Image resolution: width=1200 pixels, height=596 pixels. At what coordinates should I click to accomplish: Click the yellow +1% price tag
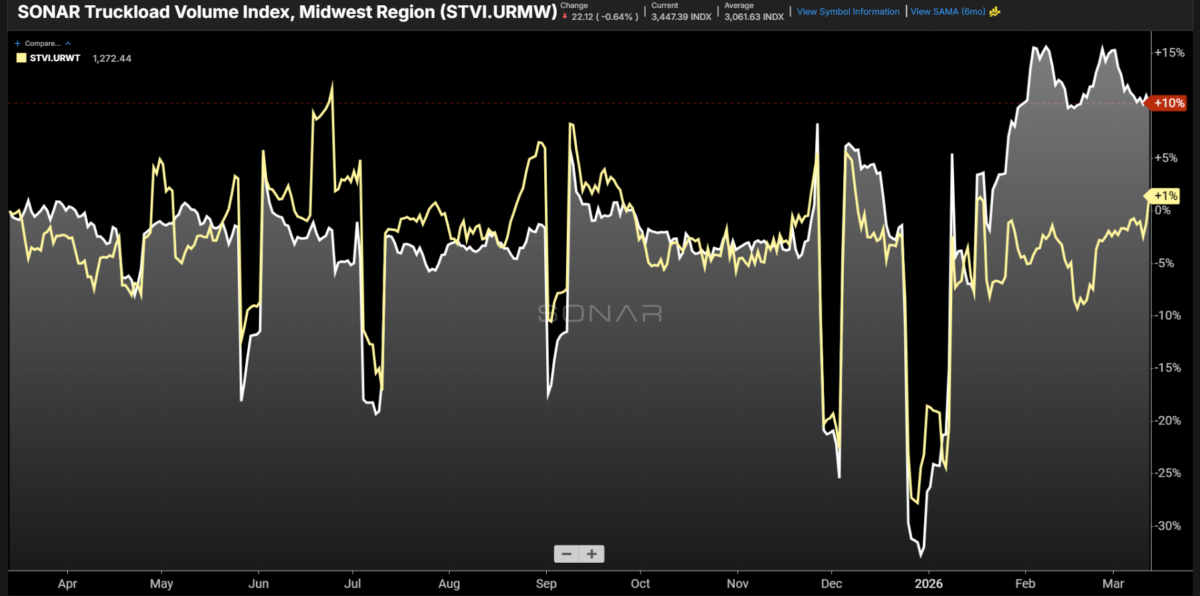pos(1162,196)
